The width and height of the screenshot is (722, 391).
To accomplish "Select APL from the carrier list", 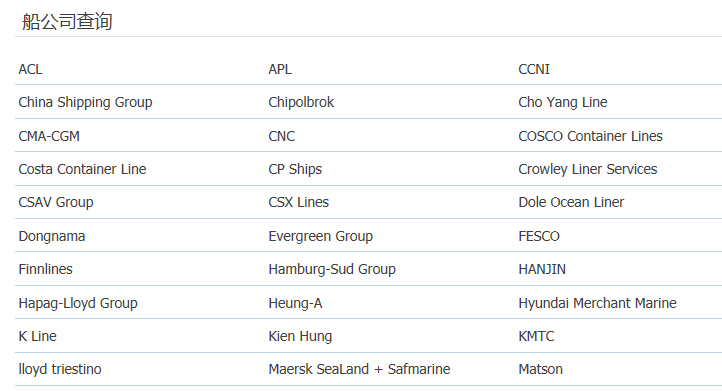I will pyautogui.click(x=280, y=69).
